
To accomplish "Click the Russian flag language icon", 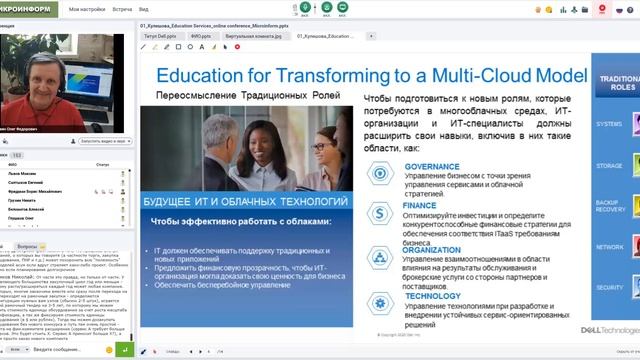I will (x=619, y=10).
